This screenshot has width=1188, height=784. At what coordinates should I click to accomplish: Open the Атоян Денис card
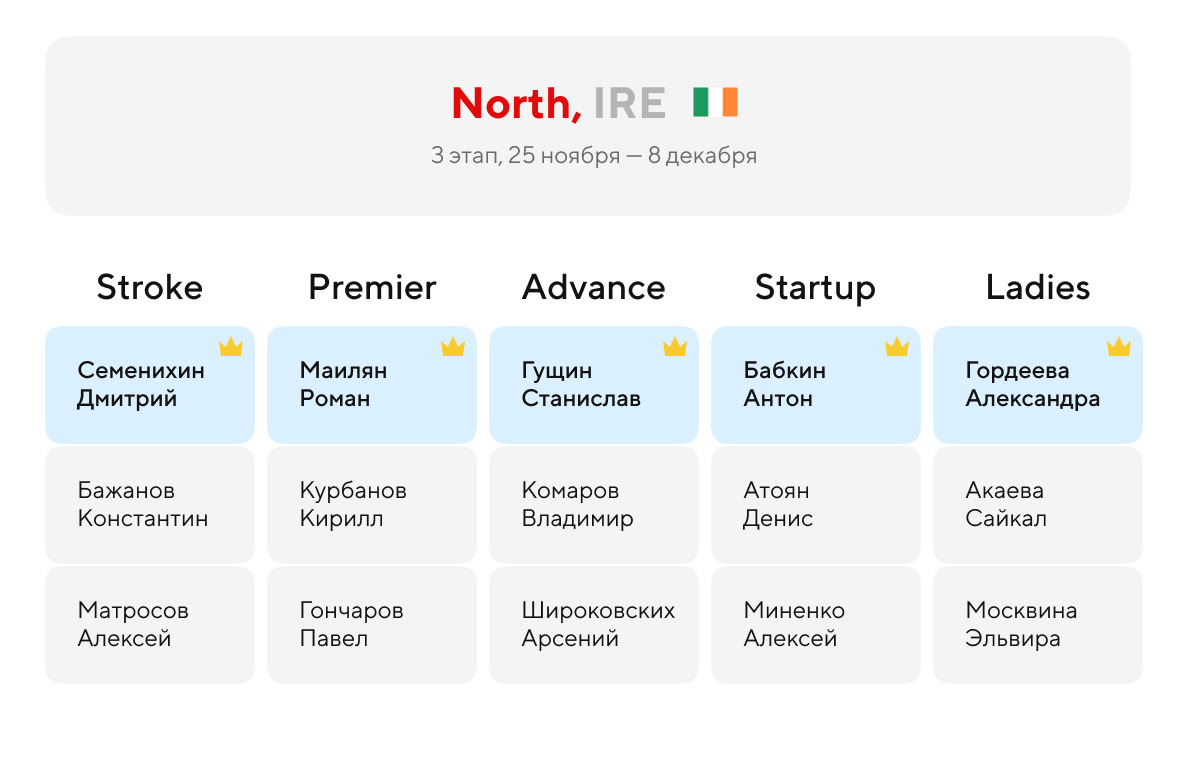816,504
